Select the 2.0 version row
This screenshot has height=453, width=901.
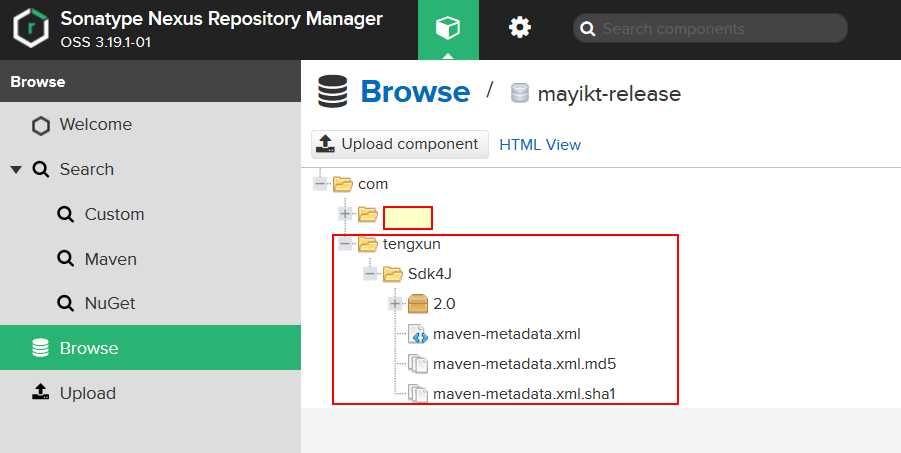(444, 304)
